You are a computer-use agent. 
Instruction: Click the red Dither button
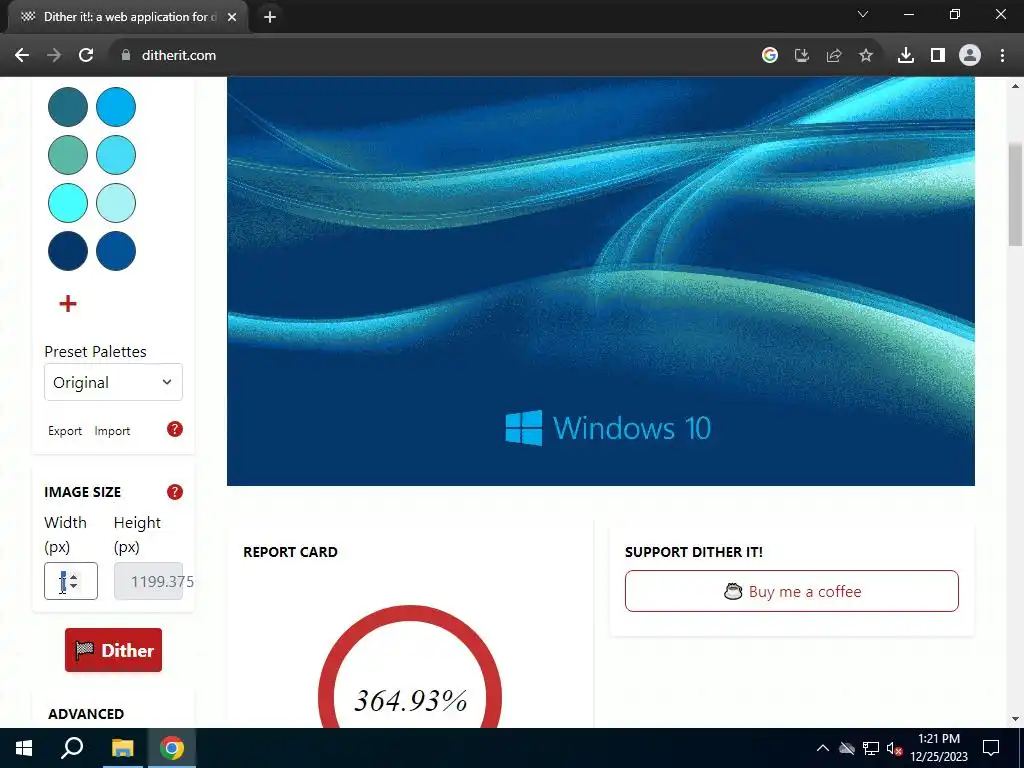pyautogui.click(x=113, y=650)
